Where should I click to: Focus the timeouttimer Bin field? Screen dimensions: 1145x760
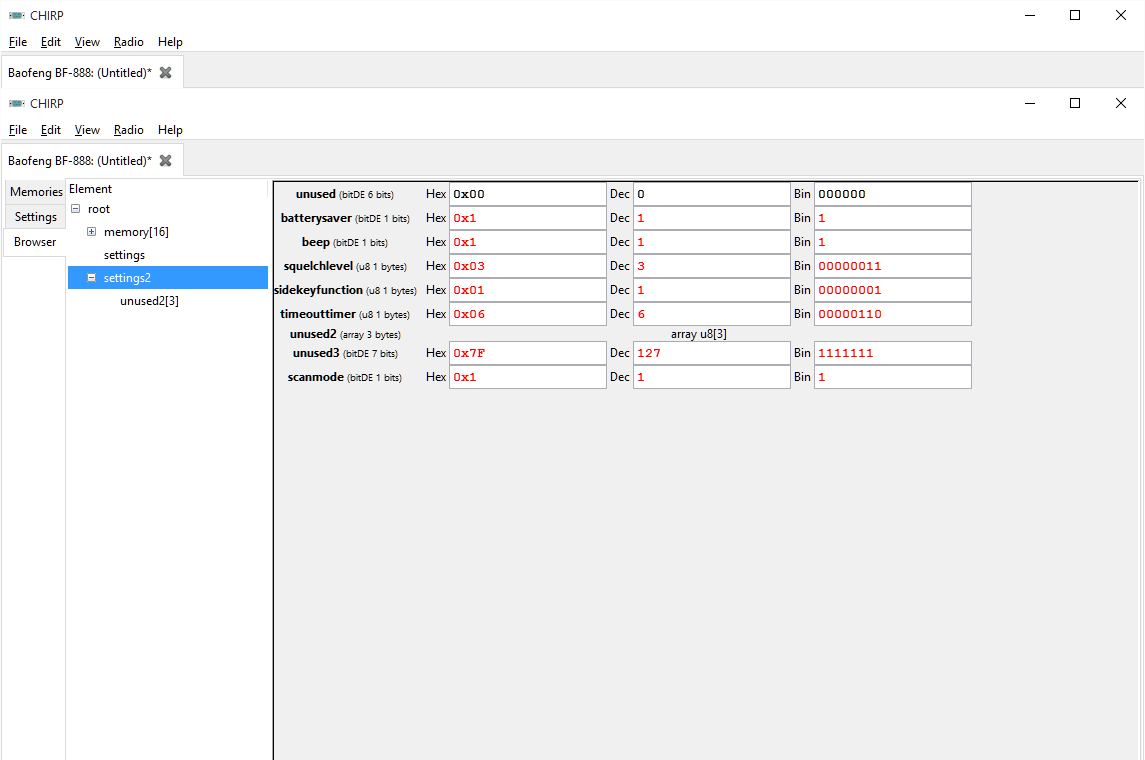click(x=892, y=314)
